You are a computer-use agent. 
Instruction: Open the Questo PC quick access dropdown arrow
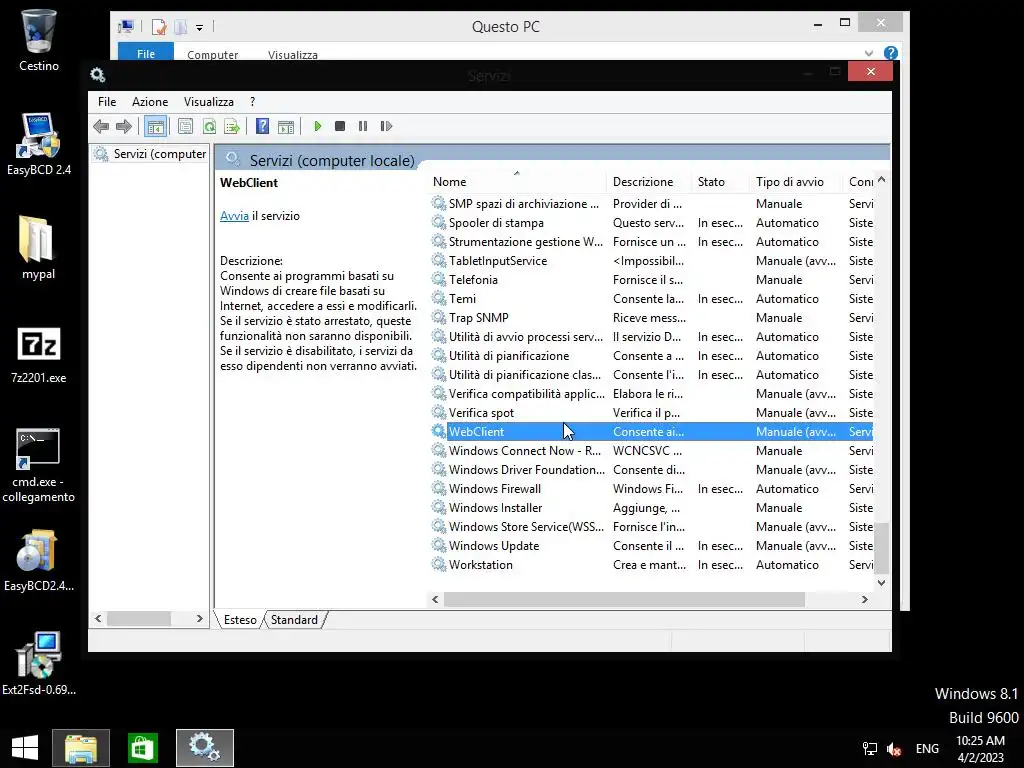click(199, 27)
